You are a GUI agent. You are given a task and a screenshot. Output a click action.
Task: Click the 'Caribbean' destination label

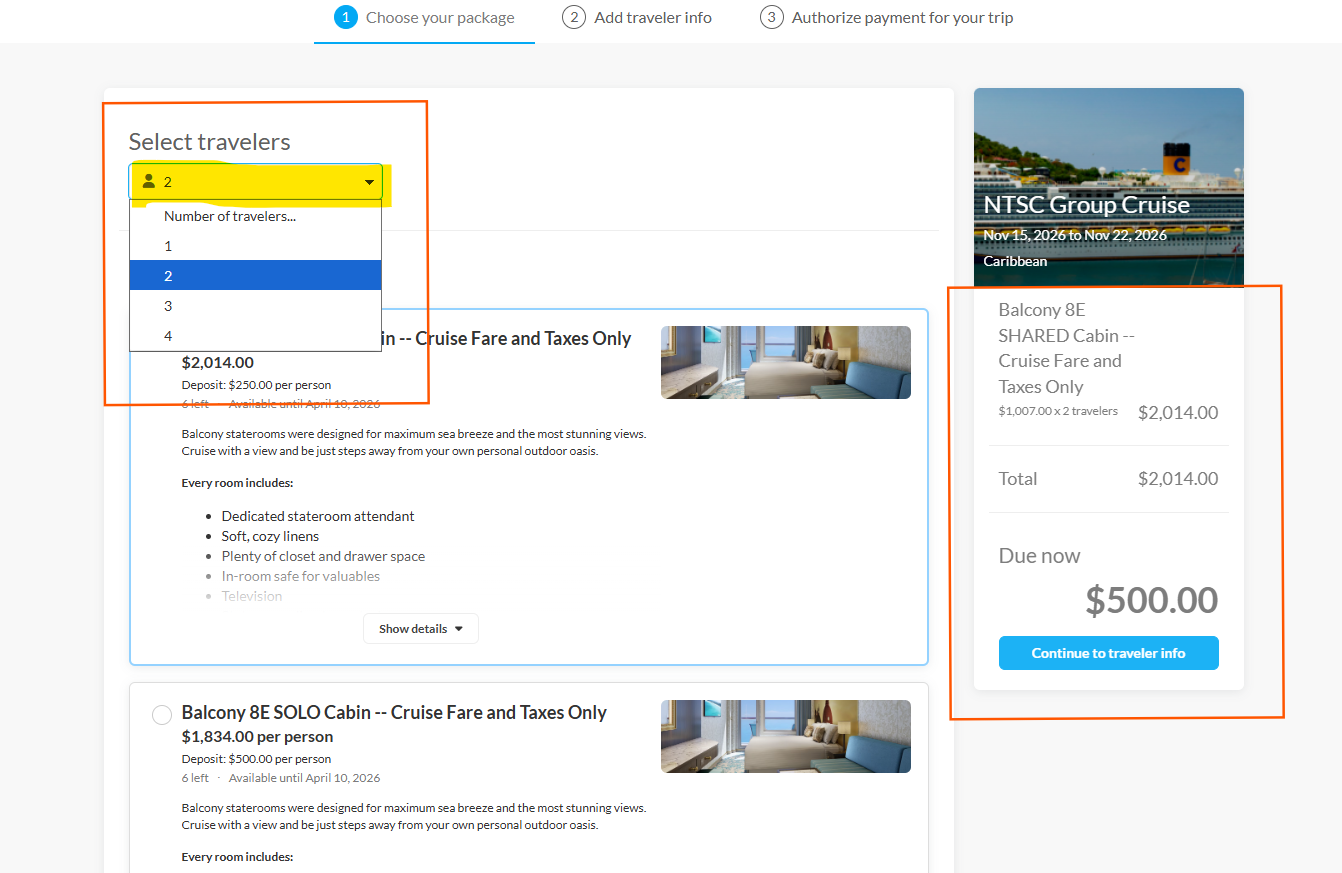point(1015,261)
